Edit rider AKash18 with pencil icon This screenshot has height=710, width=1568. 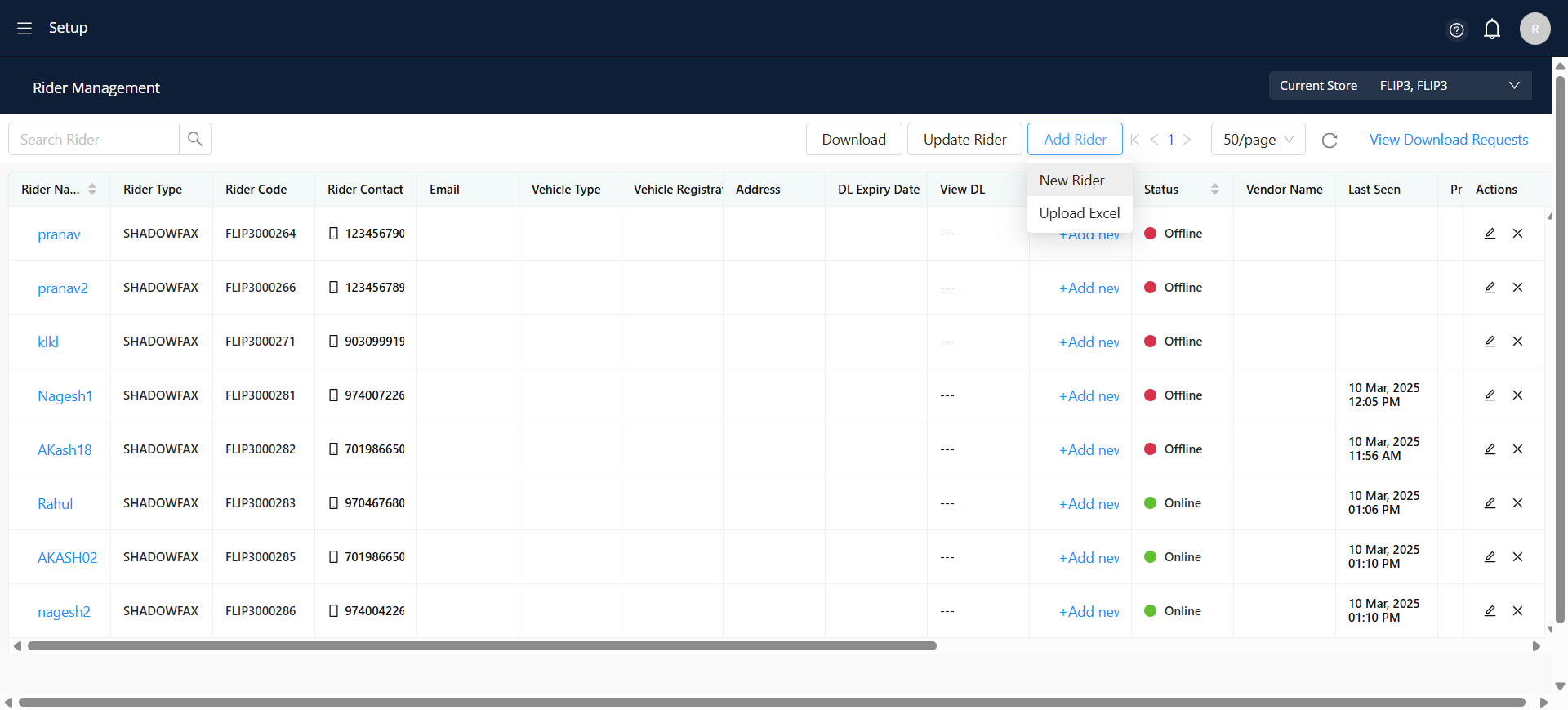point(1490,449)
